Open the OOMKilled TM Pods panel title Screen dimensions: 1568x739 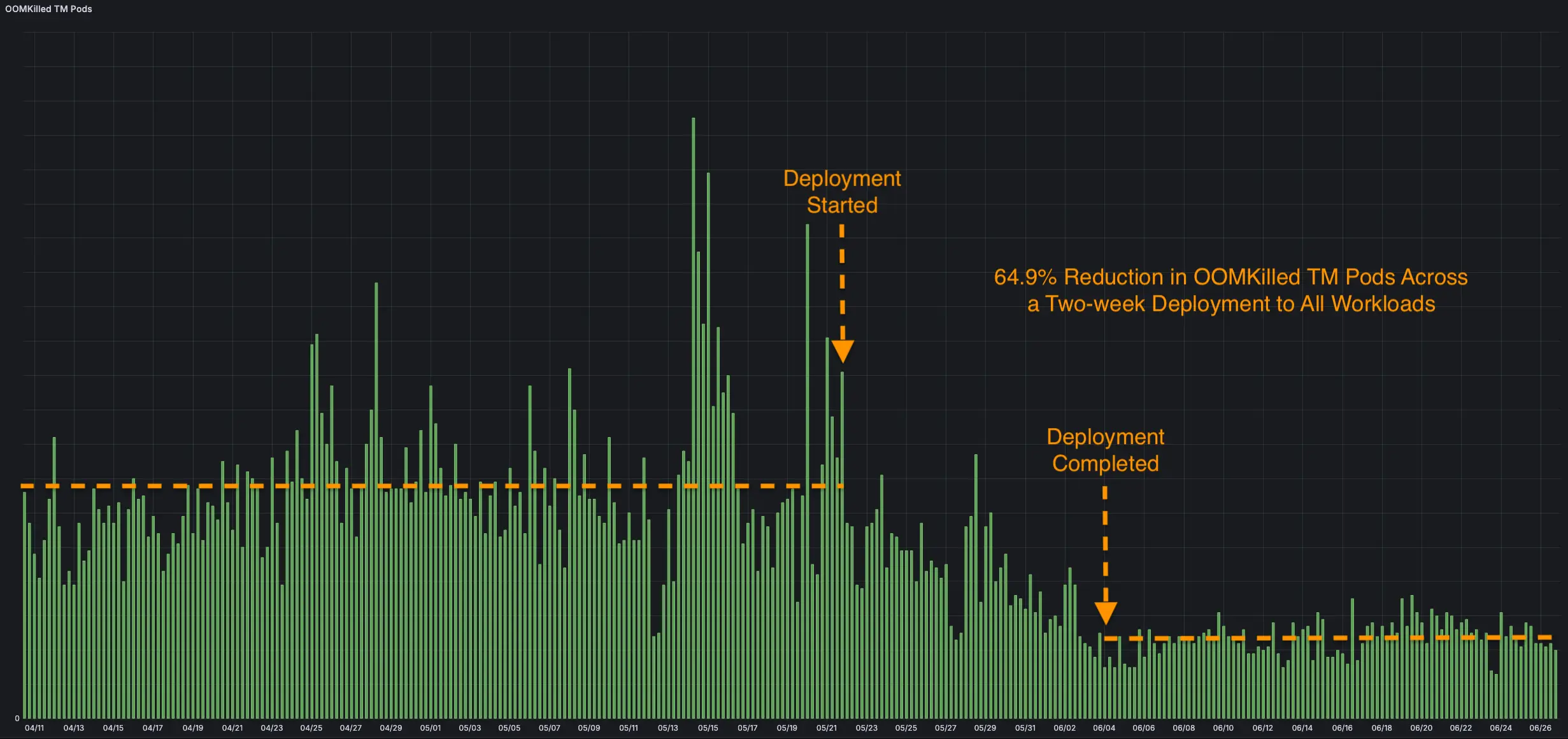[48, 9]
